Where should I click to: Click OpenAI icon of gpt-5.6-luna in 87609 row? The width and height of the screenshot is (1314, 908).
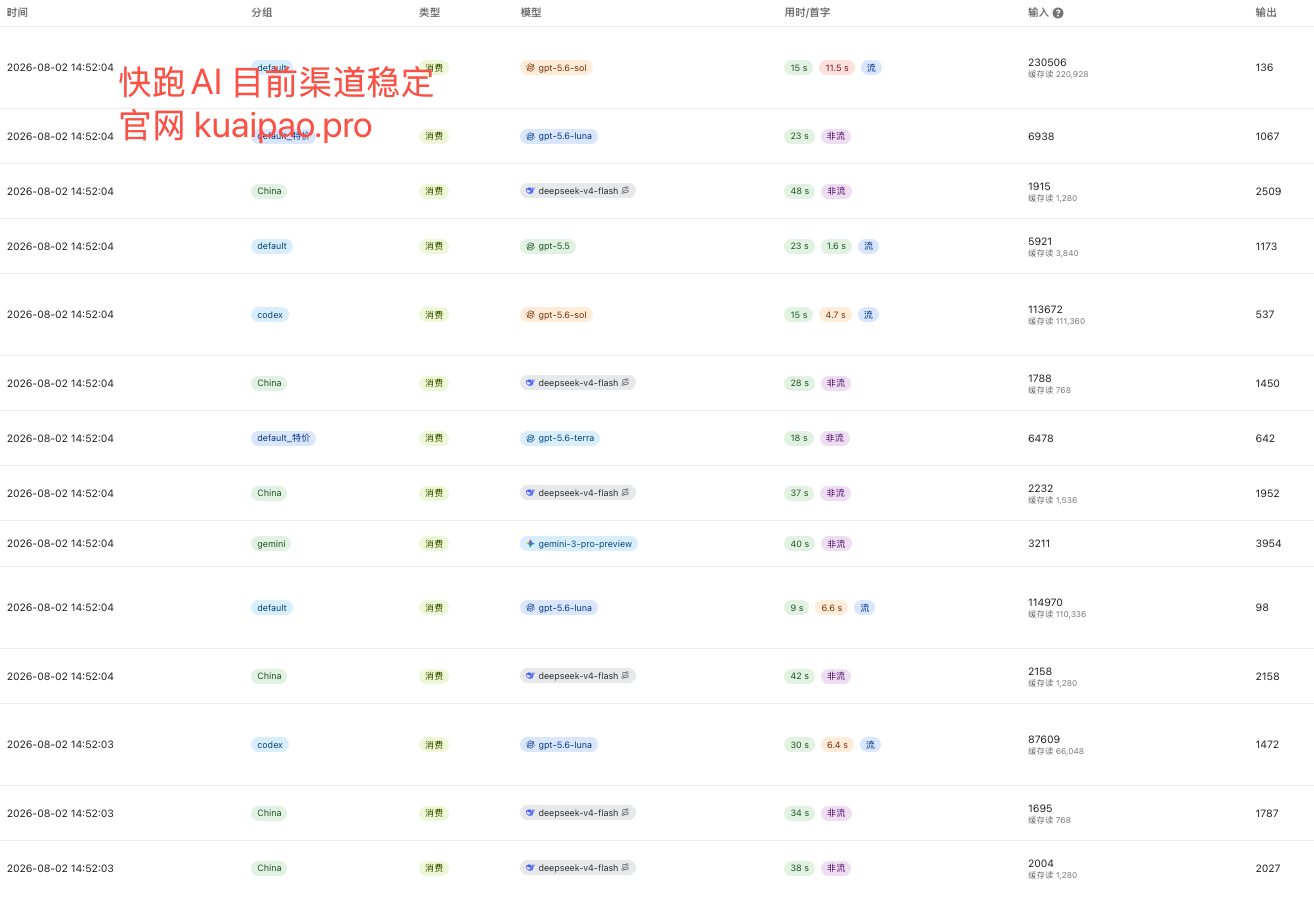(x=530, y=745)
